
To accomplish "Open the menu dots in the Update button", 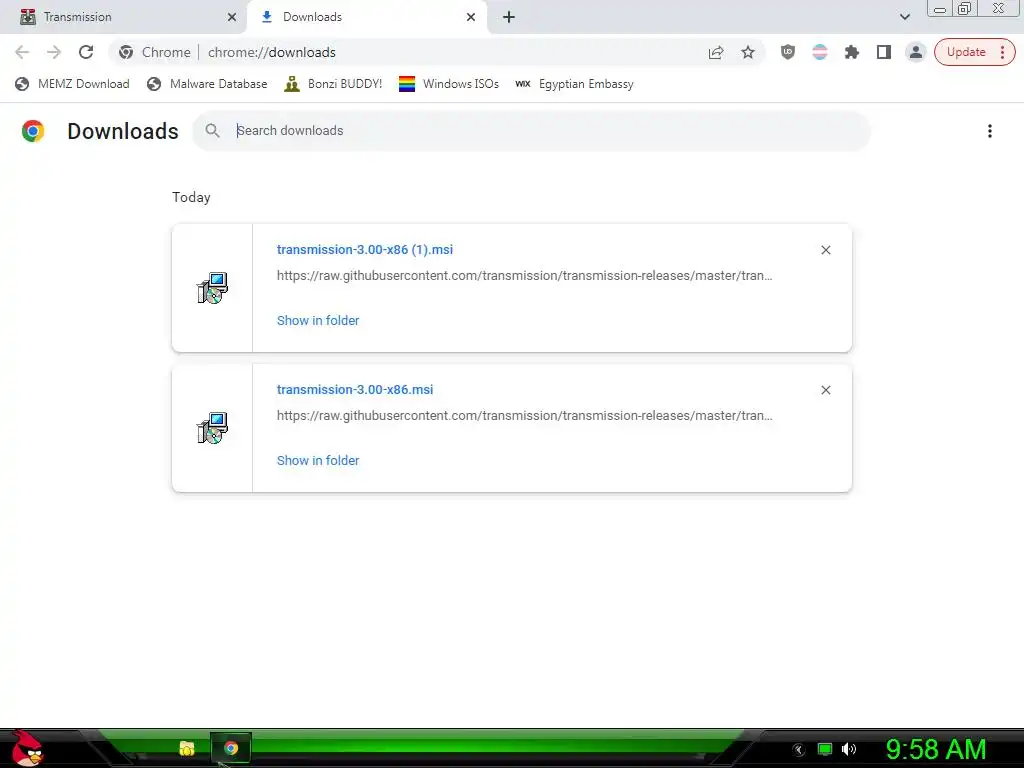I will 1002,52.
